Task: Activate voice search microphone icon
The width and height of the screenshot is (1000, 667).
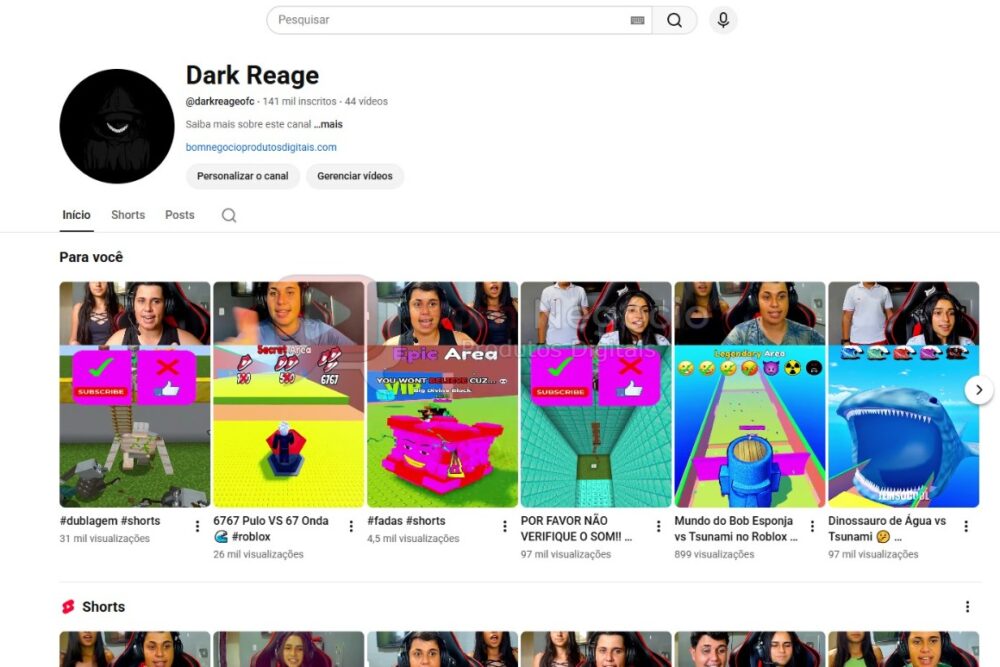Action: [723, 20]
